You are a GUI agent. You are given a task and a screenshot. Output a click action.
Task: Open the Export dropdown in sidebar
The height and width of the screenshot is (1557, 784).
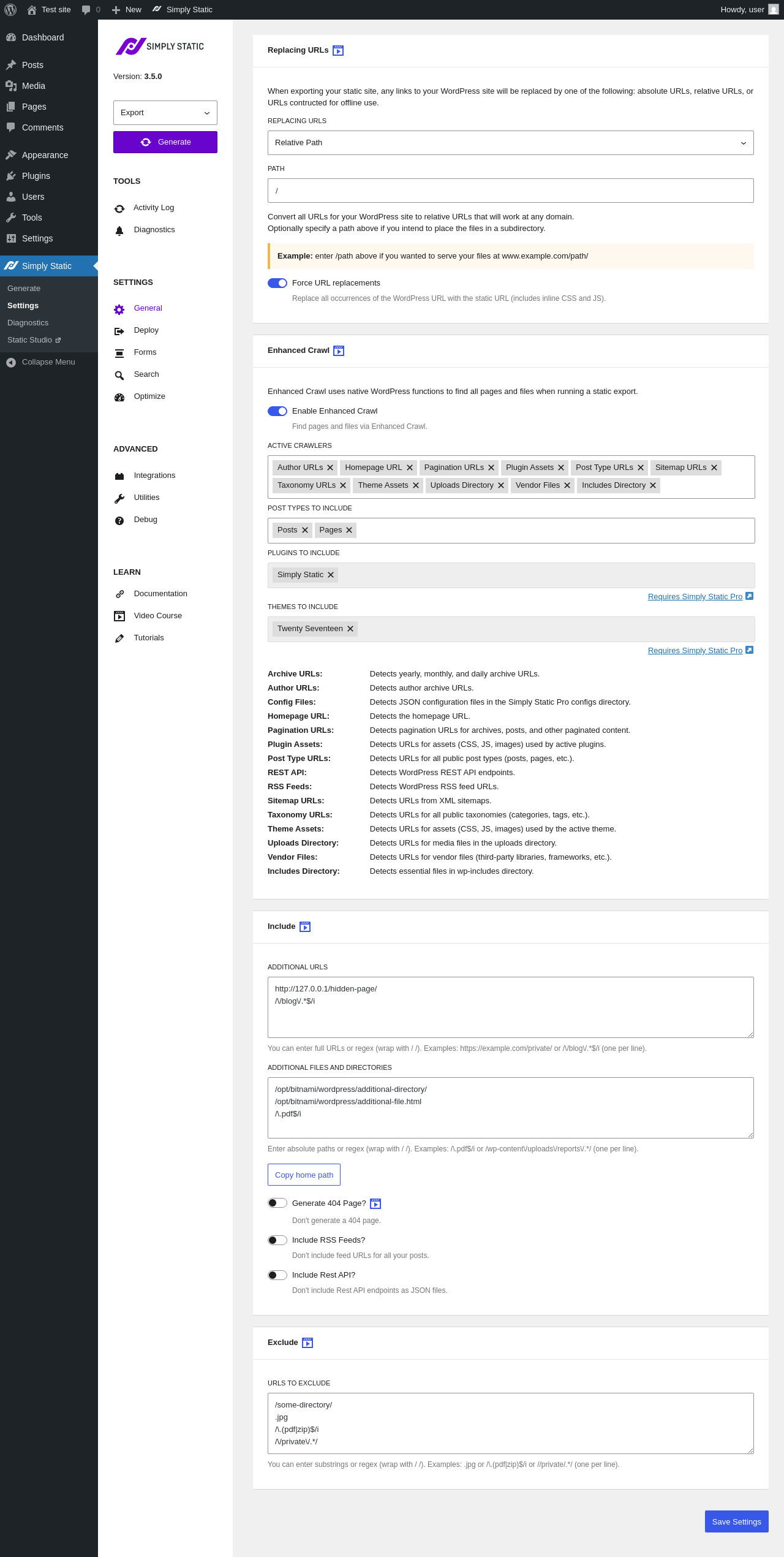pos(165,113)
